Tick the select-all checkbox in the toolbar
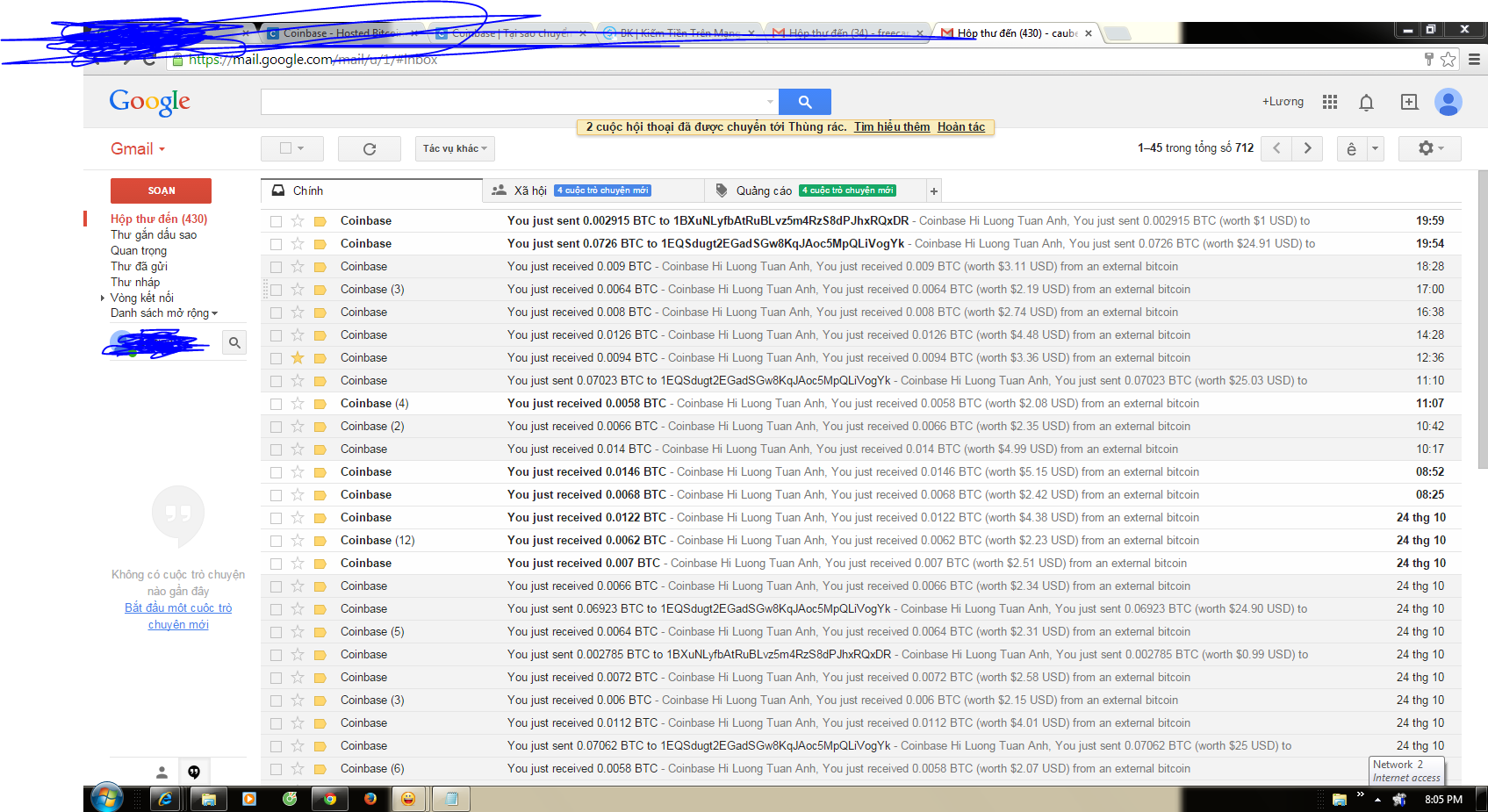 click(285, 148)
